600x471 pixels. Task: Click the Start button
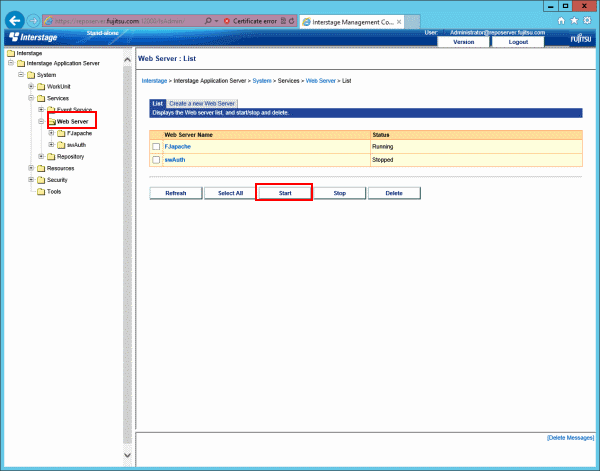(x=285, y=193)
